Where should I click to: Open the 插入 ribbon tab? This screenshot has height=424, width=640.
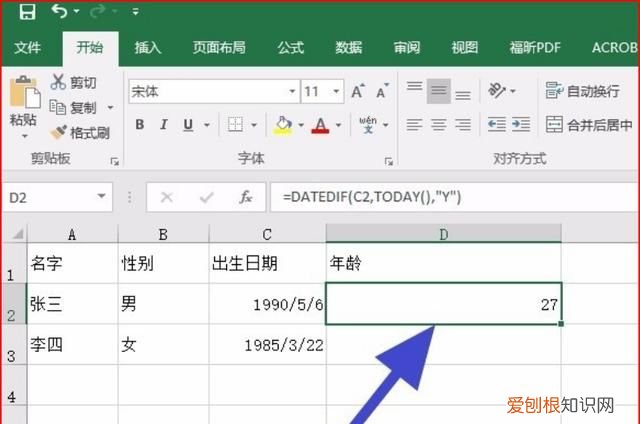click(148, 48)
